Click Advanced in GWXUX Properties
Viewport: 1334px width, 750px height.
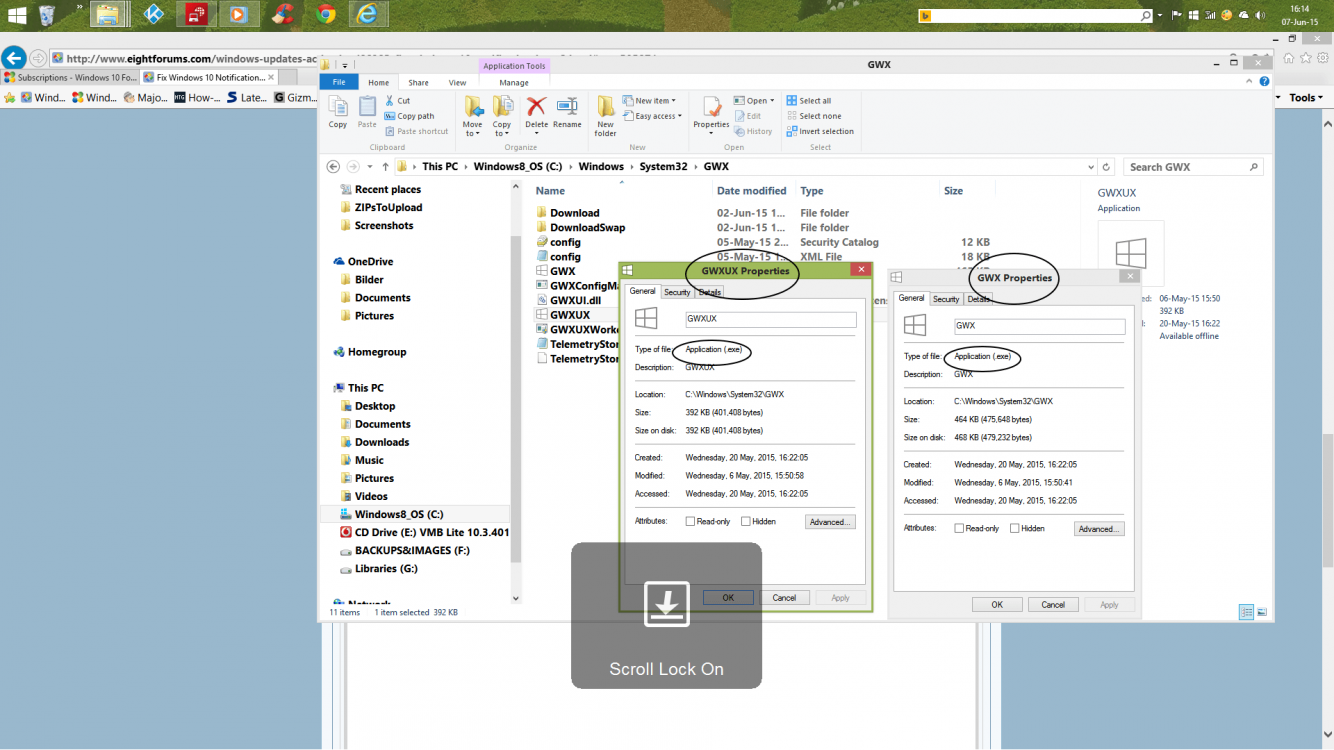[830, 522]
